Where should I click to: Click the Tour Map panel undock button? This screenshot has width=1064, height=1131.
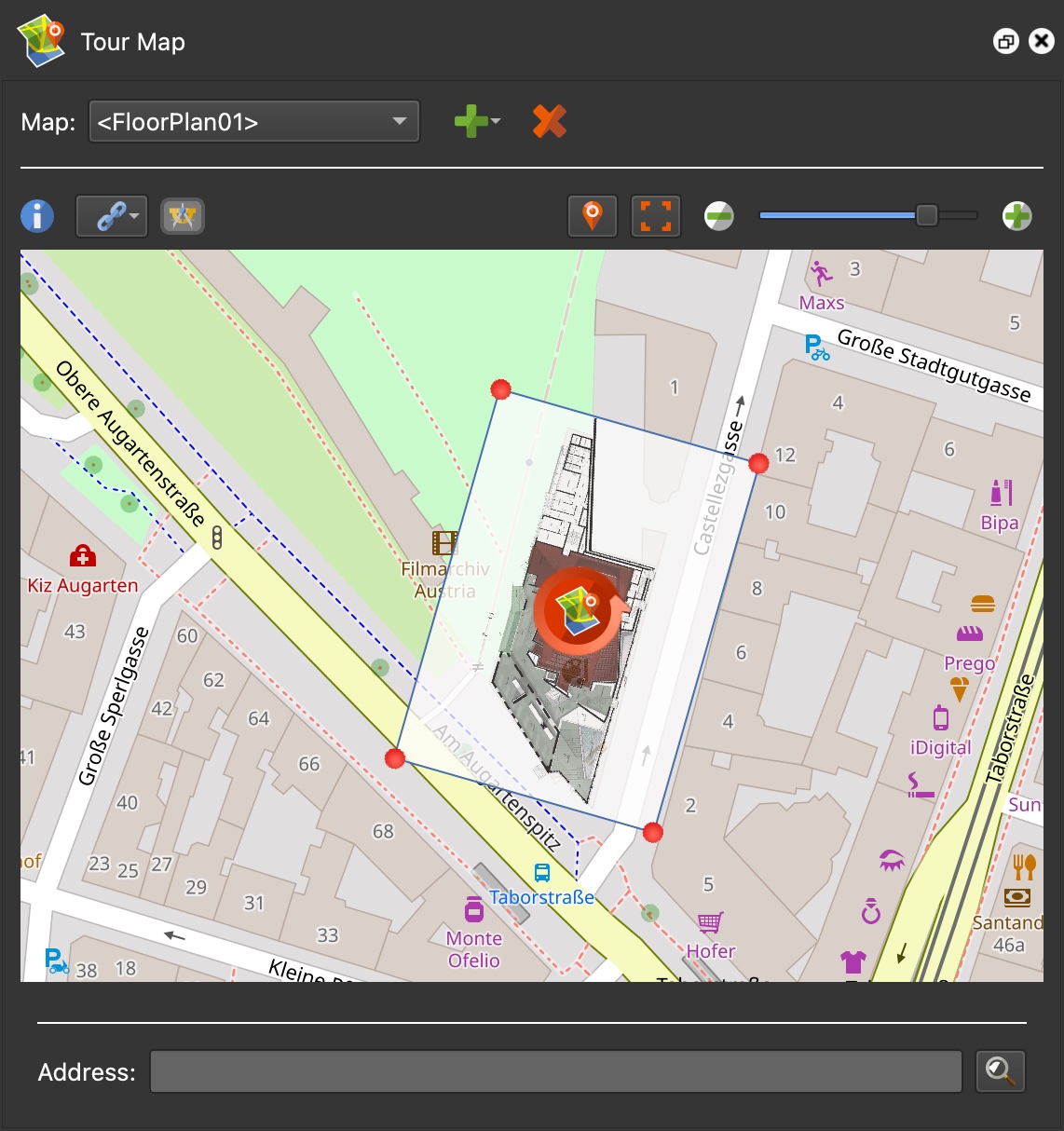tap(1006, 42)
